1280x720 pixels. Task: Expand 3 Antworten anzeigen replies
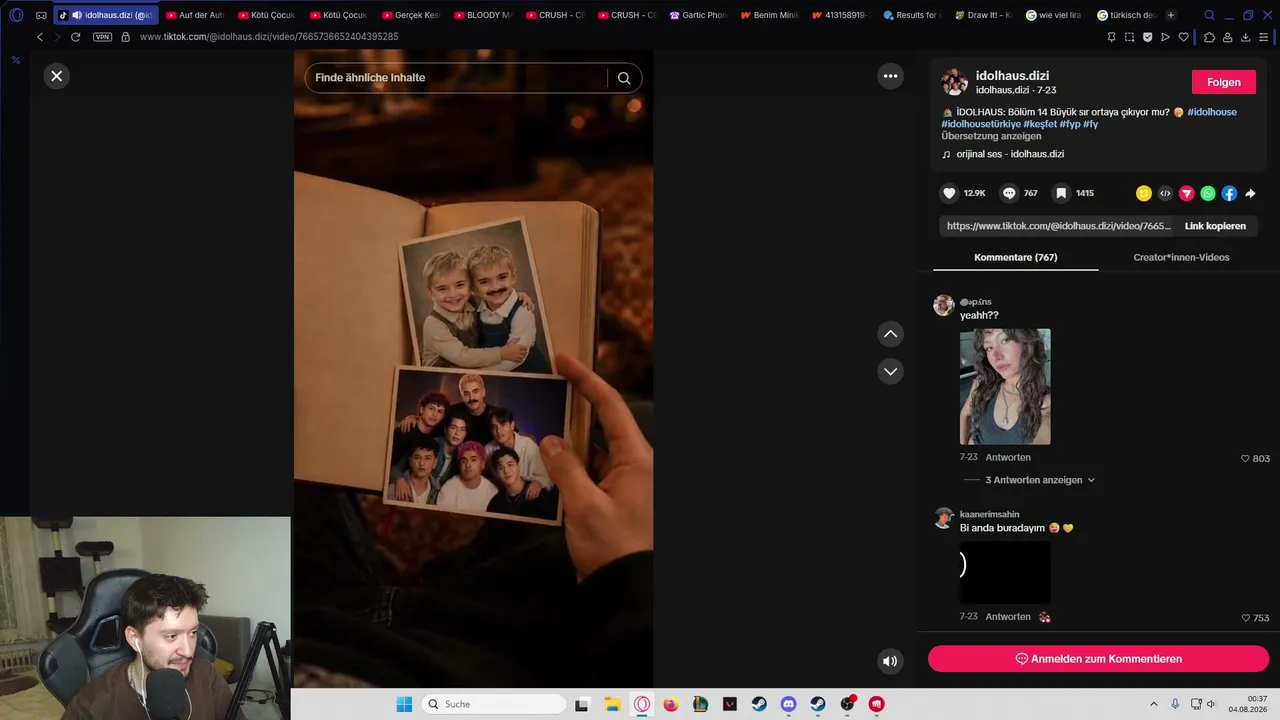[1040, 480]
